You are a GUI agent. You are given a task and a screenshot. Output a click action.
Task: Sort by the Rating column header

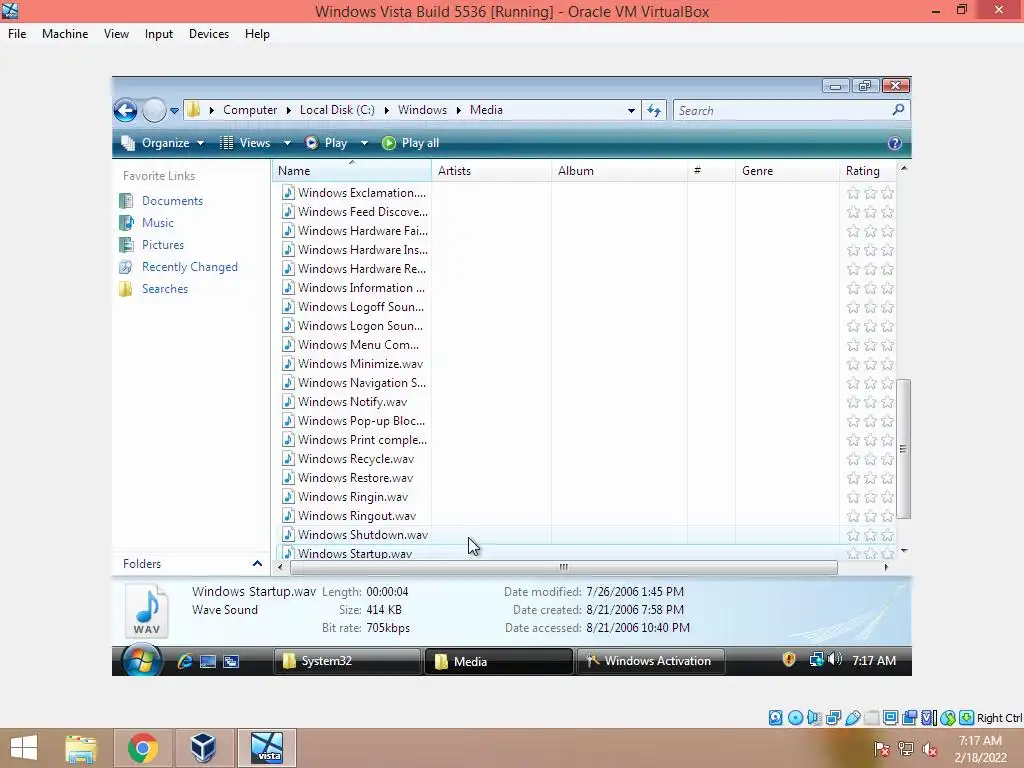click(x=867, y=170)
